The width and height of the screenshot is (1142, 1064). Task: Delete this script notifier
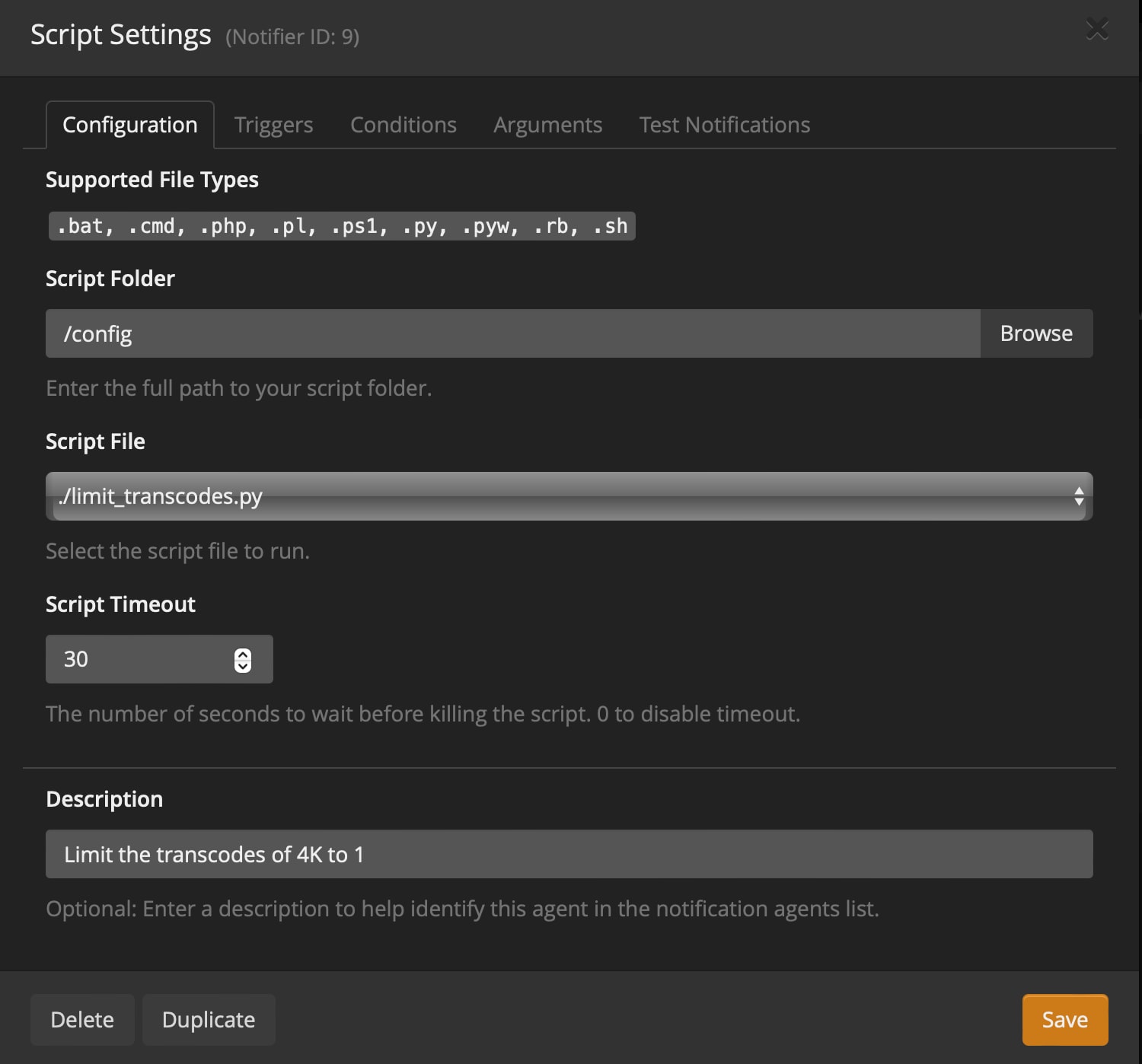click(x=82, y=1020)
